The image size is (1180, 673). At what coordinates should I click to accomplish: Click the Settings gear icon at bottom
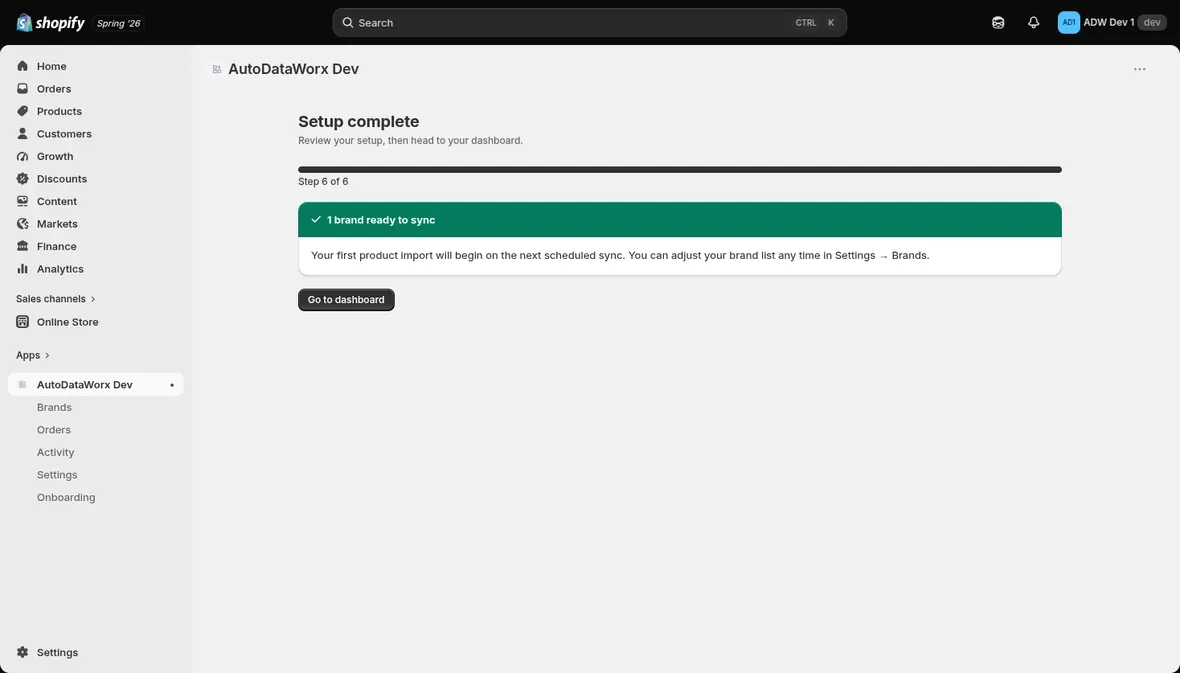(x=23, y=653)
